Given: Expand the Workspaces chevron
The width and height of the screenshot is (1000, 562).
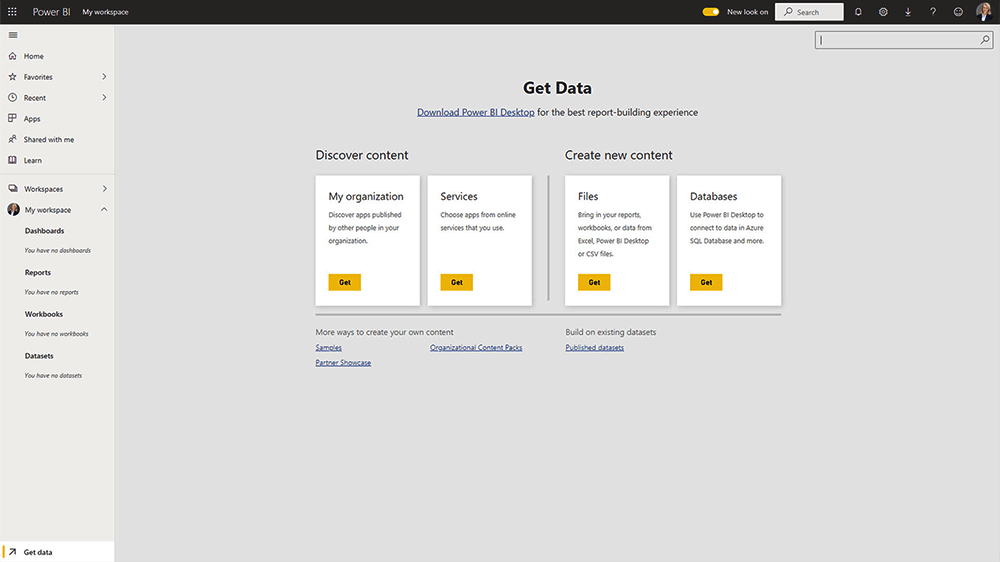Looking at the screenshot, I should point(104,189).
